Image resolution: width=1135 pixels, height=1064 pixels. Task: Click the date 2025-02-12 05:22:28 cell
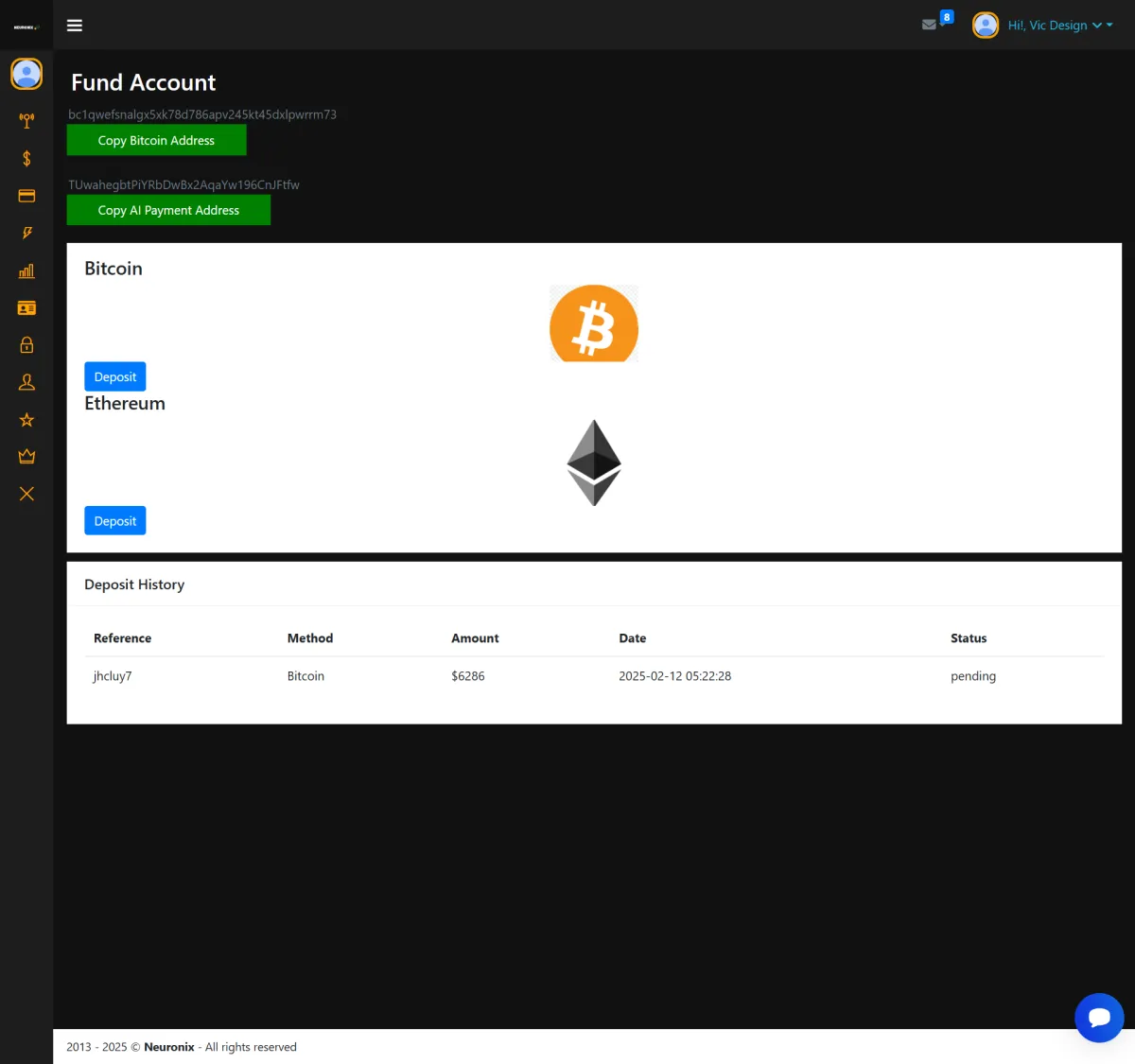[675, 676]
